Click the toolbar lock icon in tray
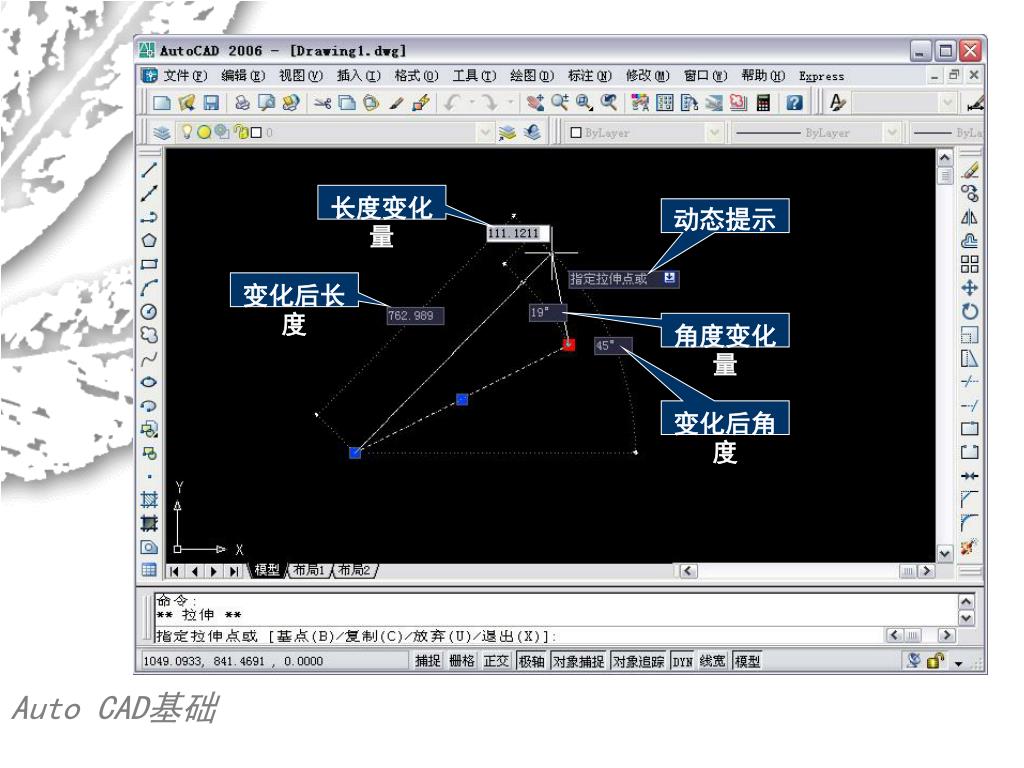The height and width of the screenshot is (768, 1024). click(935, 661)
